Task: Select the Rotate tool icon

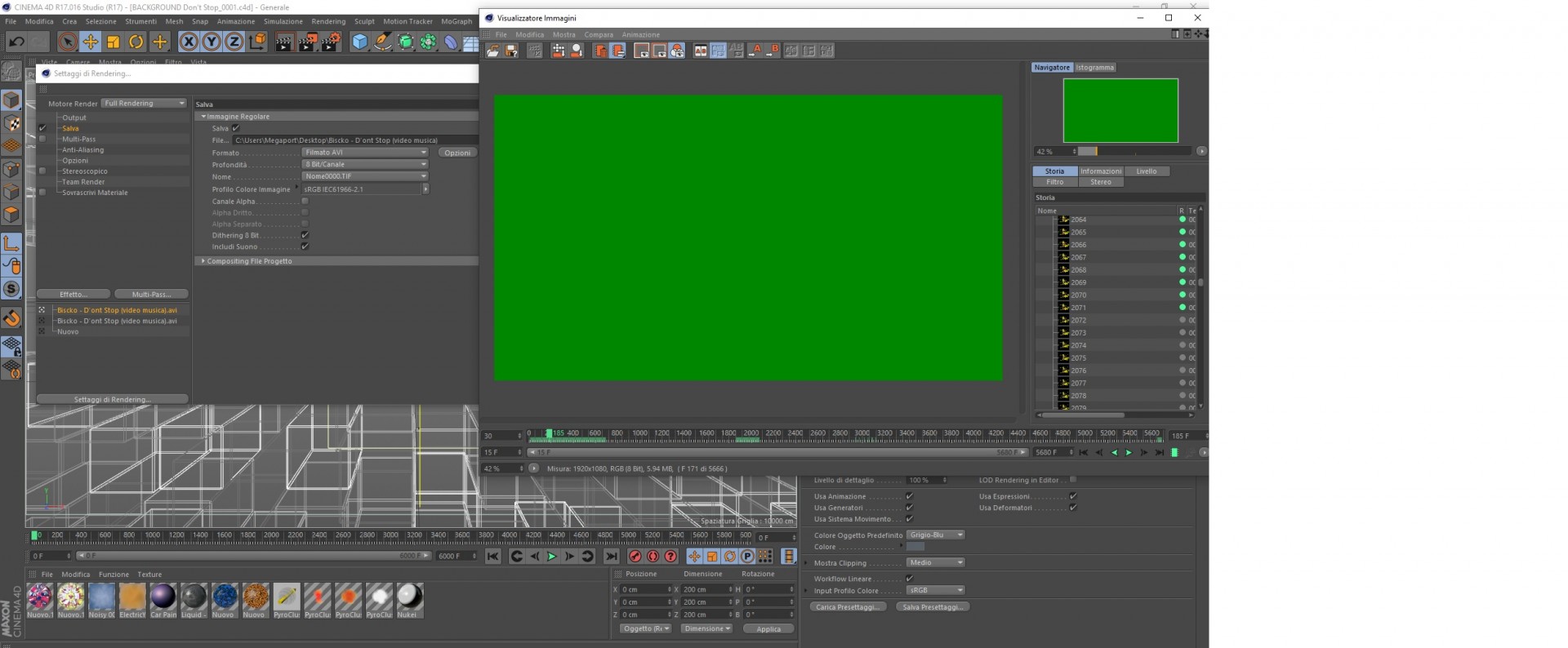Action: 136,42
